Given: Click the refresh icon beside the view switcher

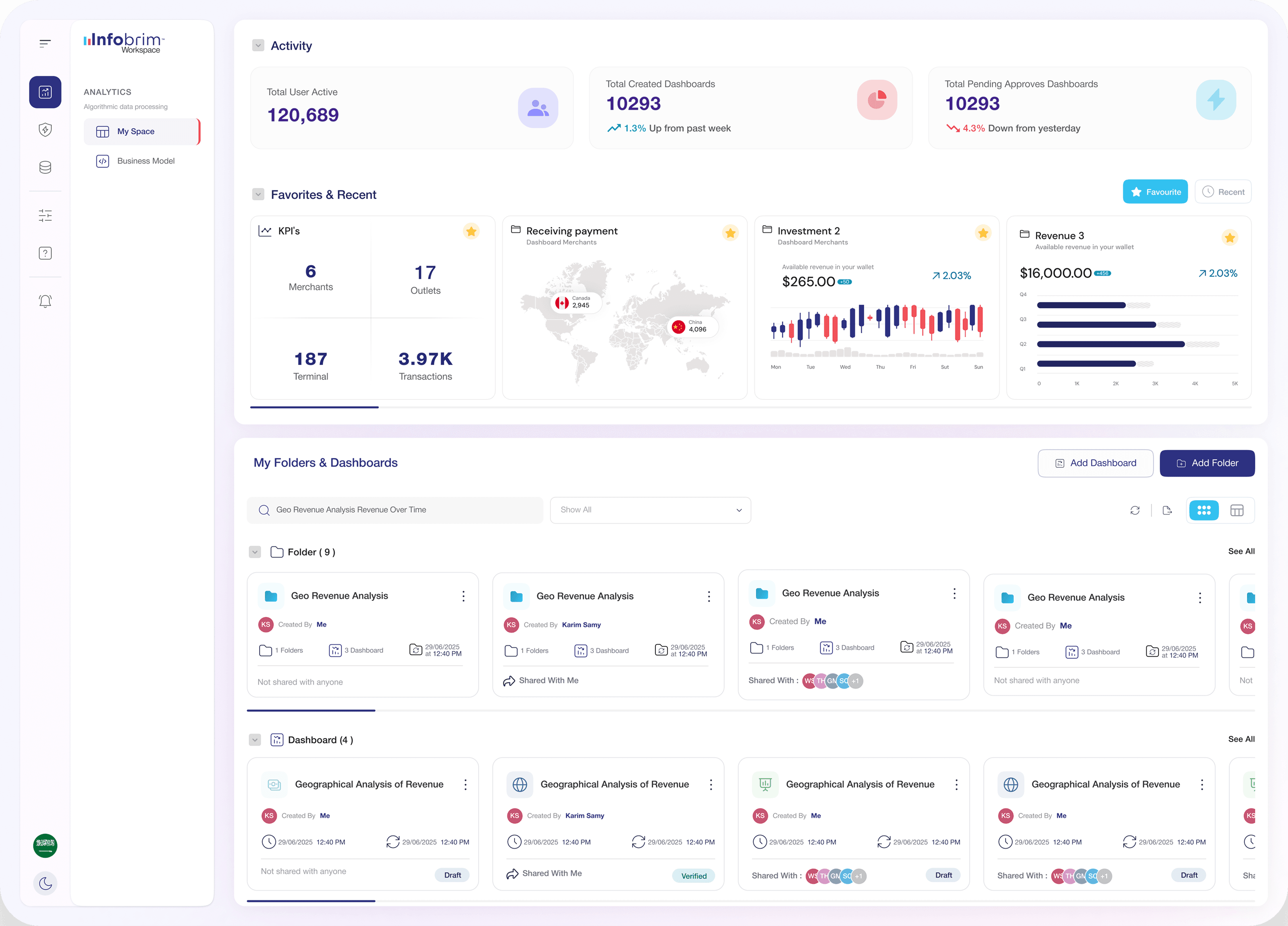Looking at the screenshot, I should click(x=1135, y=510).
